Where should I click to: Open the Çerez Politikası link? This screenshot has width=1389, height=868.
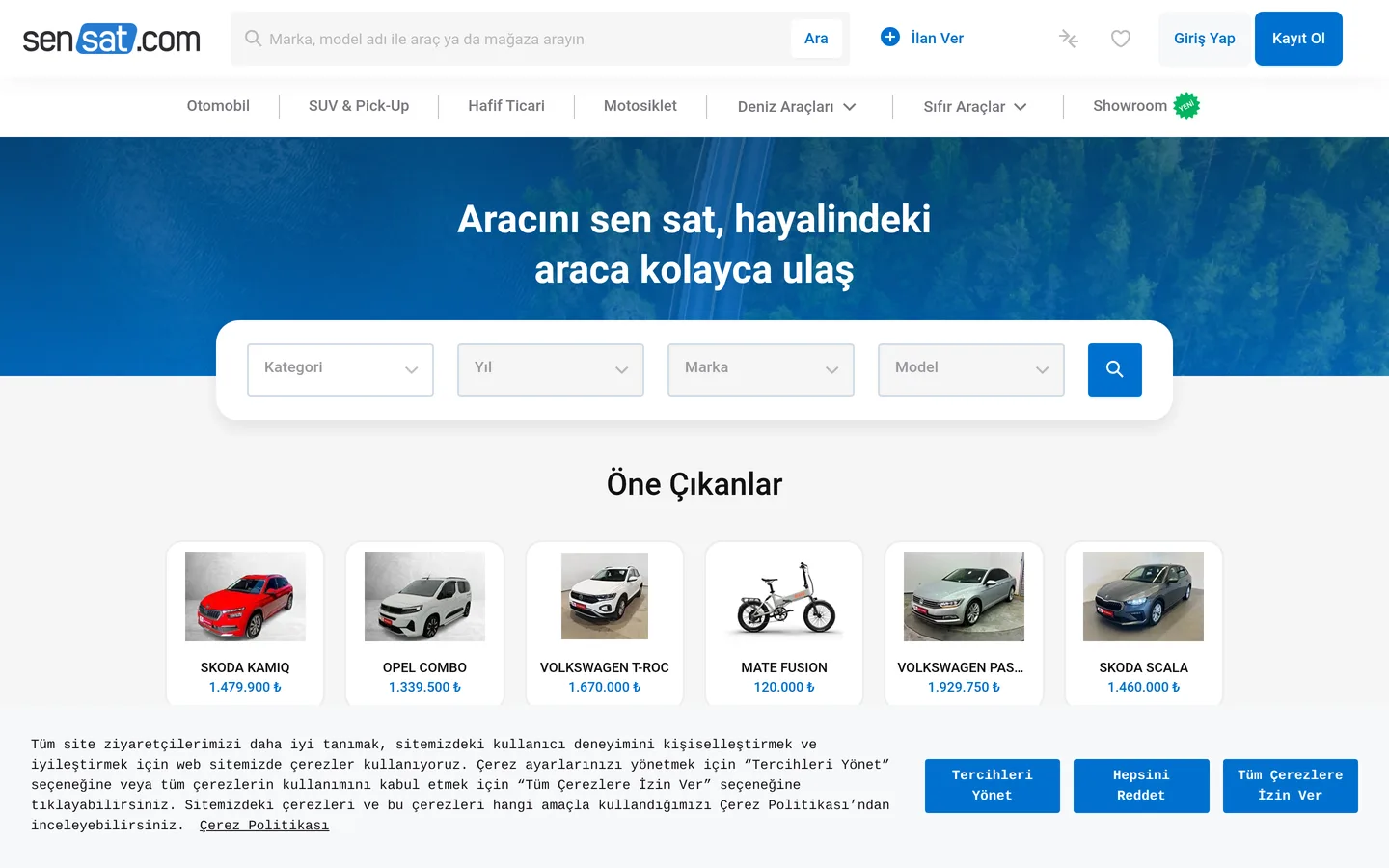(x=264, y=826)
